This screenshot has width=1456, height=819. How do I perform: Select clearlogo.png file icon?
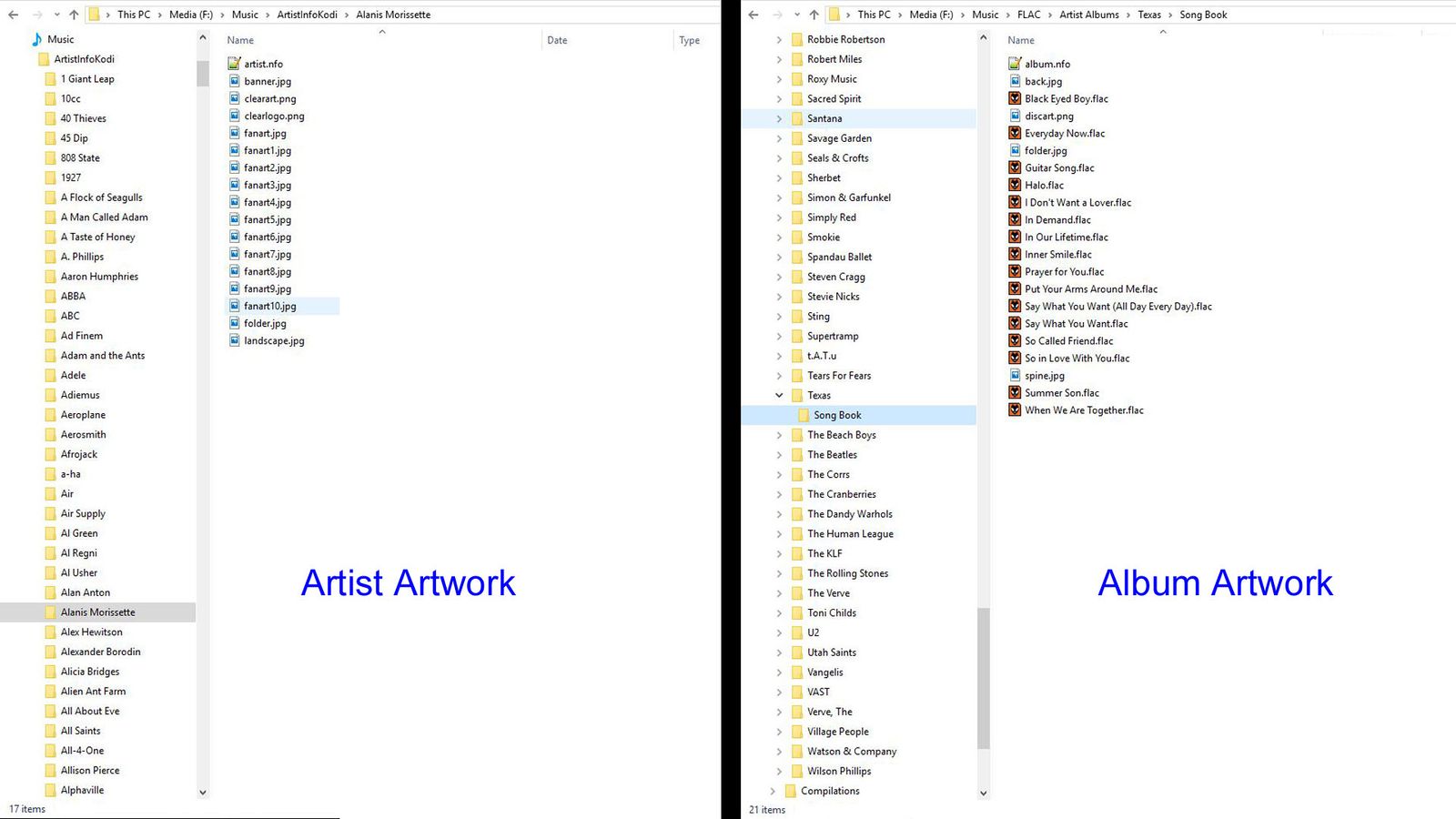[x=234, y=116]
